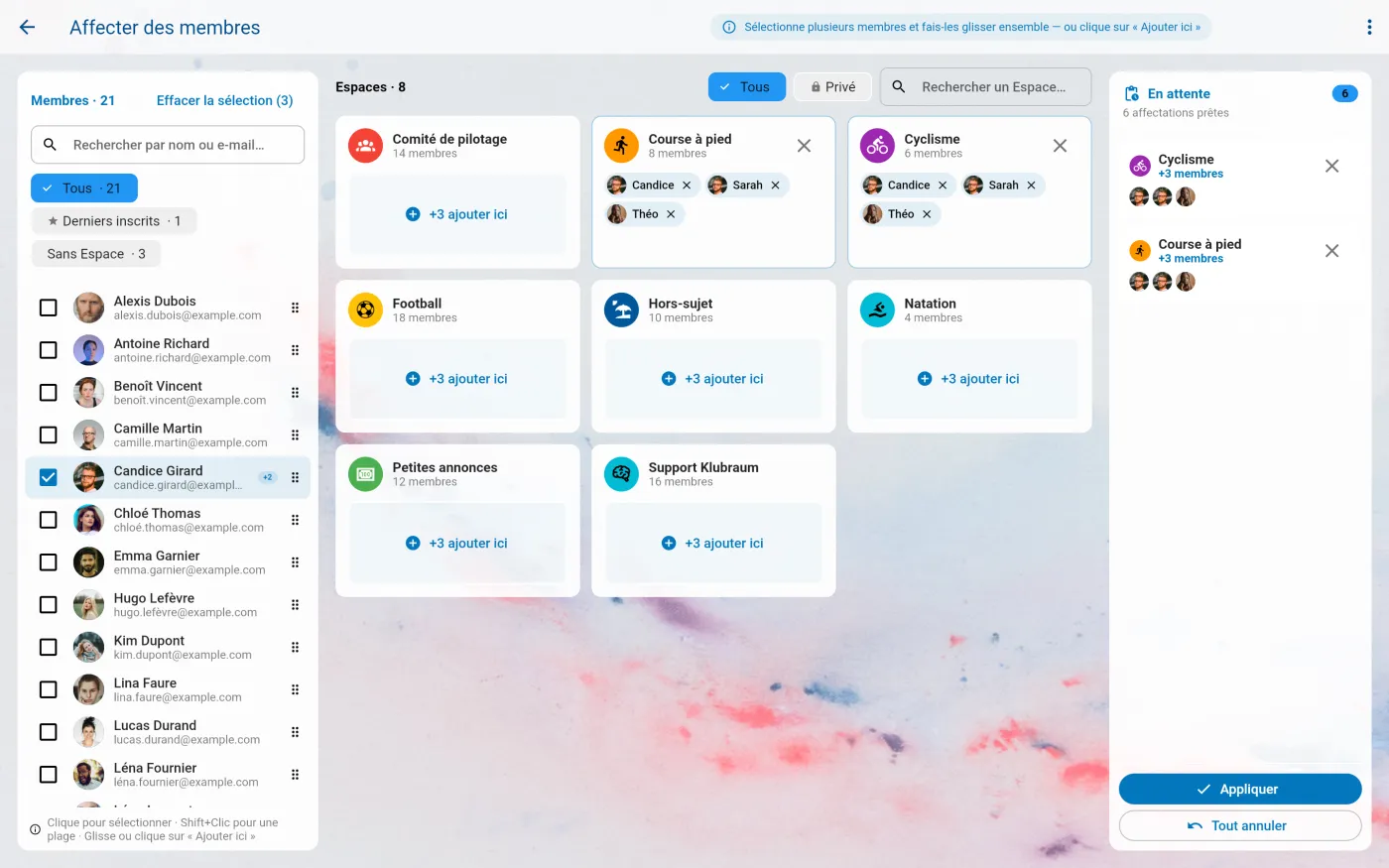Viewport: 1389px width, 868px height.
Task: Remove Théo from the Cyclisme card
Action: coord(927,214)
